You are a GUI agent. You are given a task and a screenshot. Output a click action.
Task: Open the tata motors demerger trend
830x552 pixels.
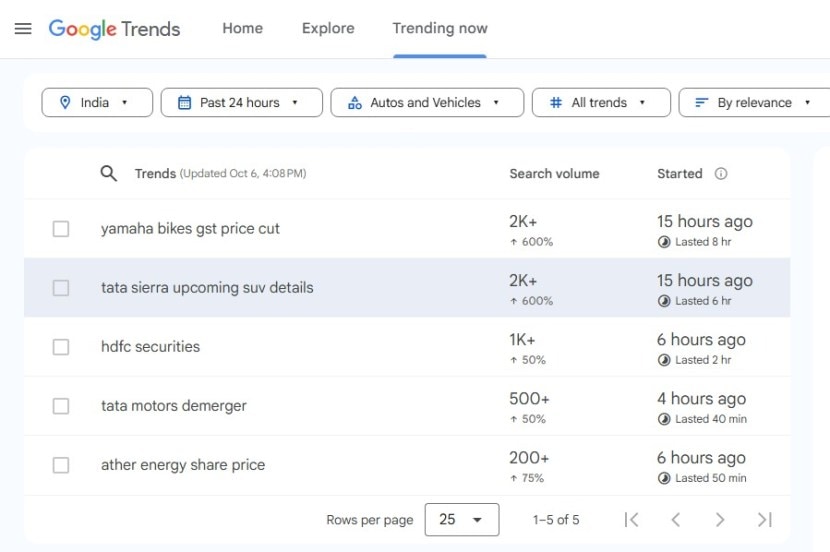[x=174, y=406]
